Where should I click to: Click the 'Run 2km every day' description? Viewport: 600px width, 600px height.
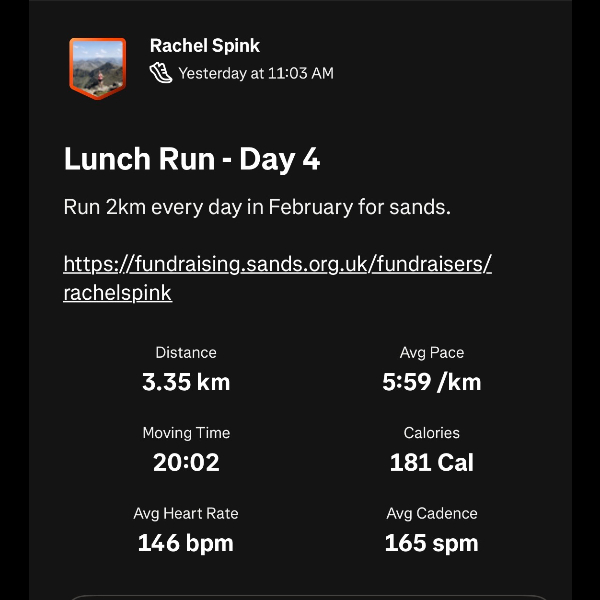coord(257,208)
